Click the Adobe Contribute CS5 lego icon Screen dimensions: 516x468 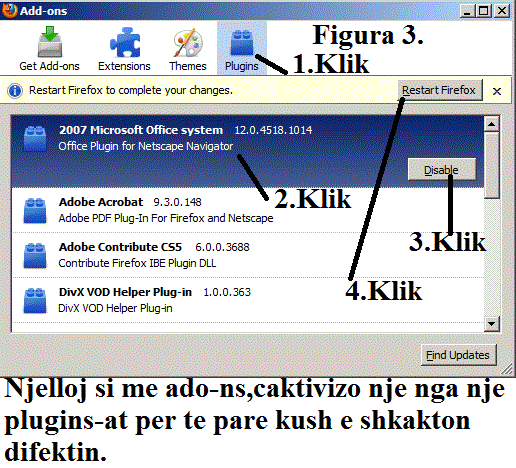click(35, 256)
